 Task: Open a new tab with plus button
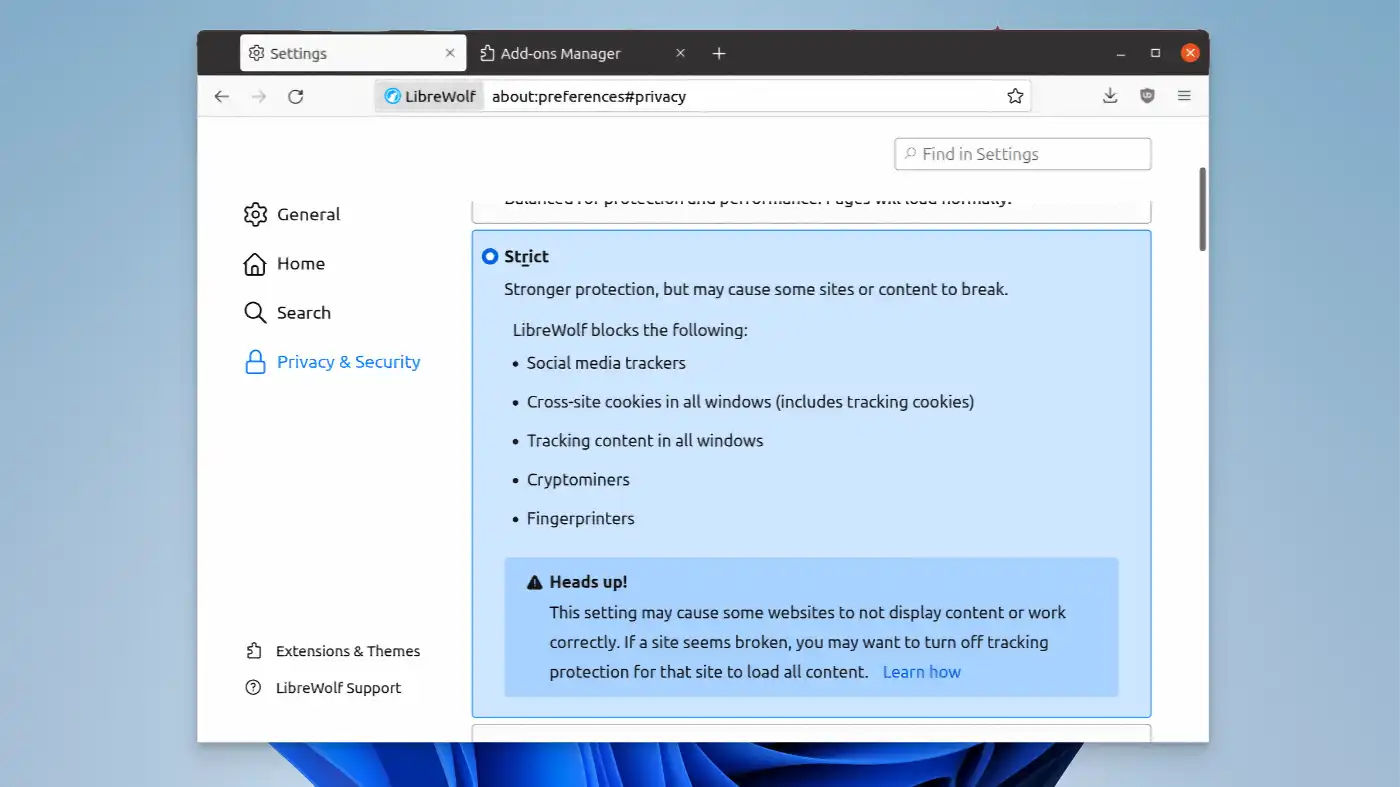pos(718,53)
